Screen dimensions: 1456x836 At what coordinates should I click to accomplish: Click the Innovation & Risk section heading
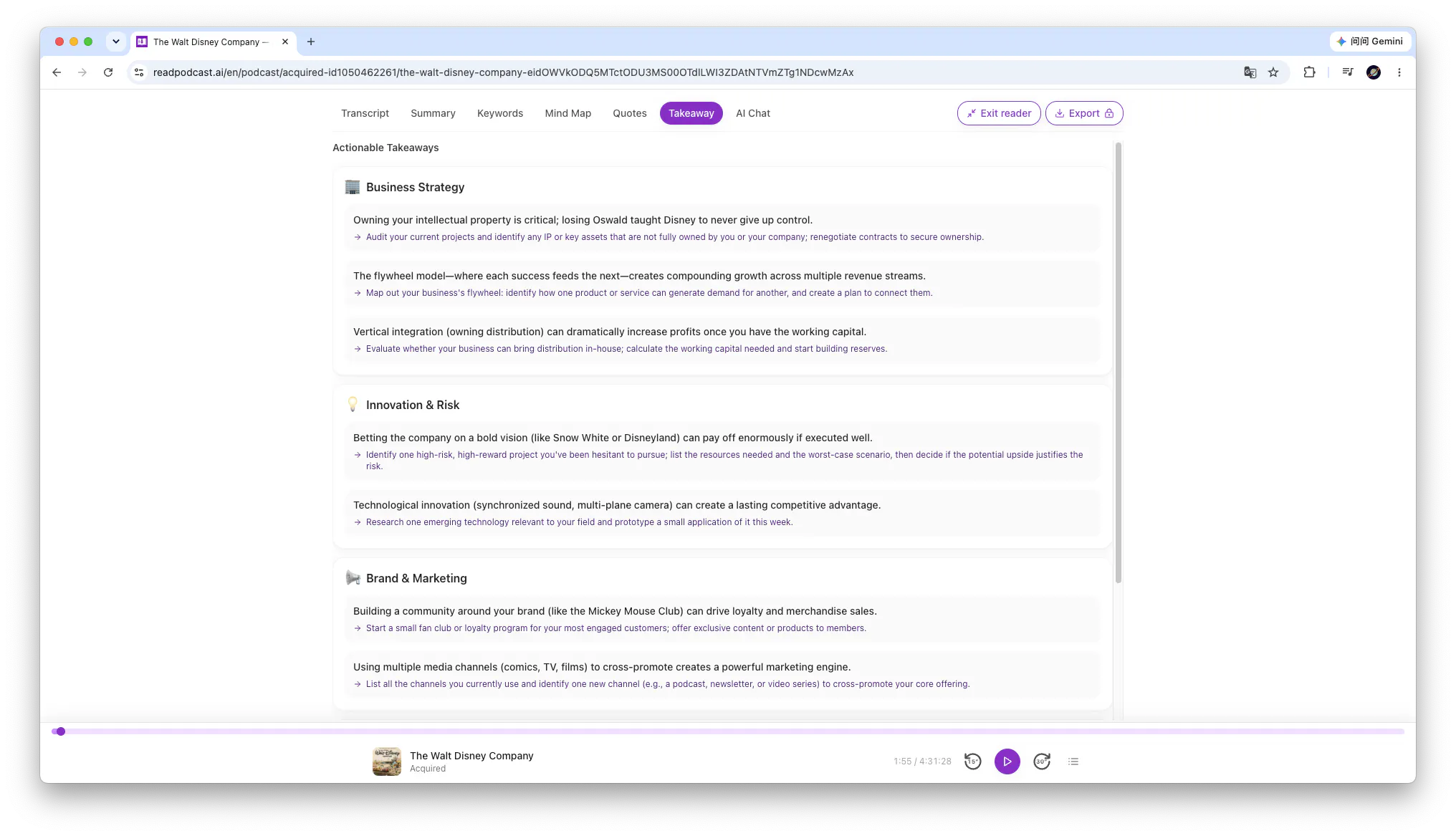click(413, 405)
